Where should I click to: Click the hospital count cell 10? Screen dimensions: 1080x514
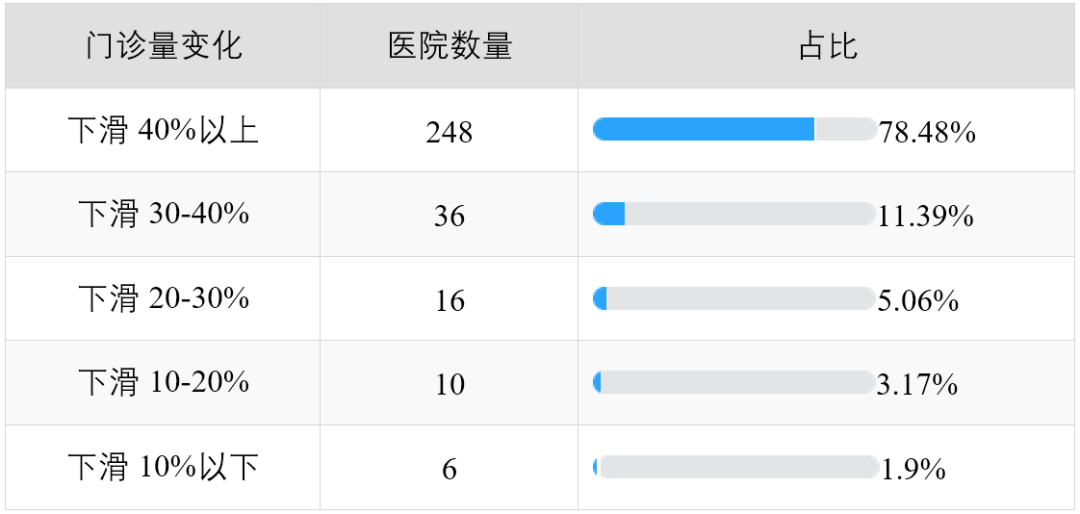pos(449,384)
